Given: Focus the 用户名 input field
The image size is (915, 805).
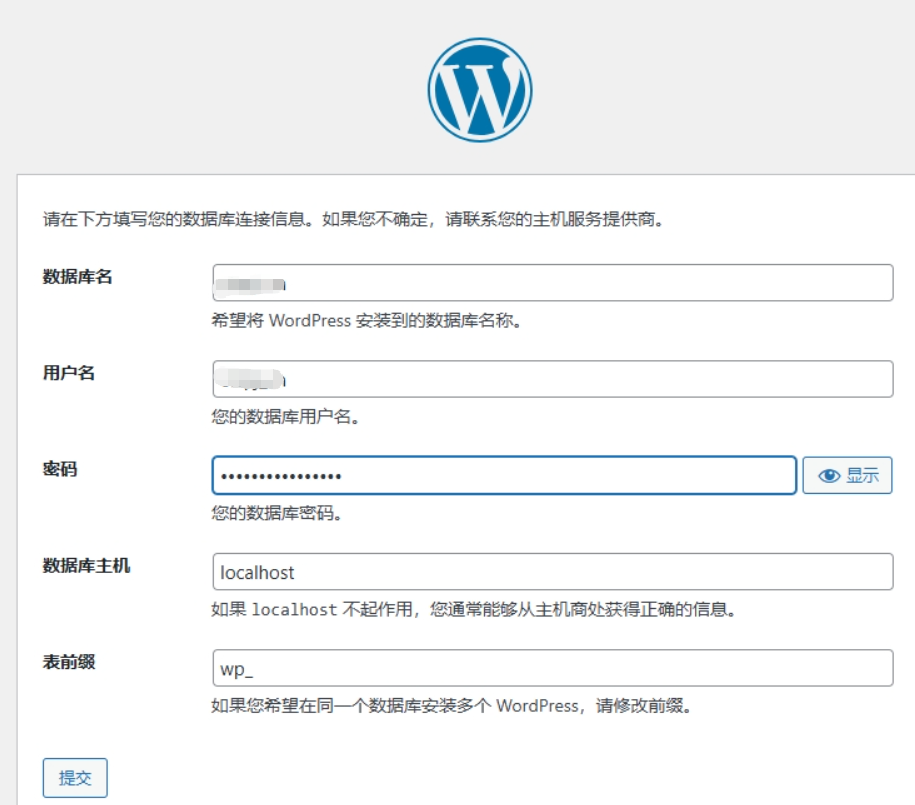Looking at the screenshot, I should click(553, 379).
